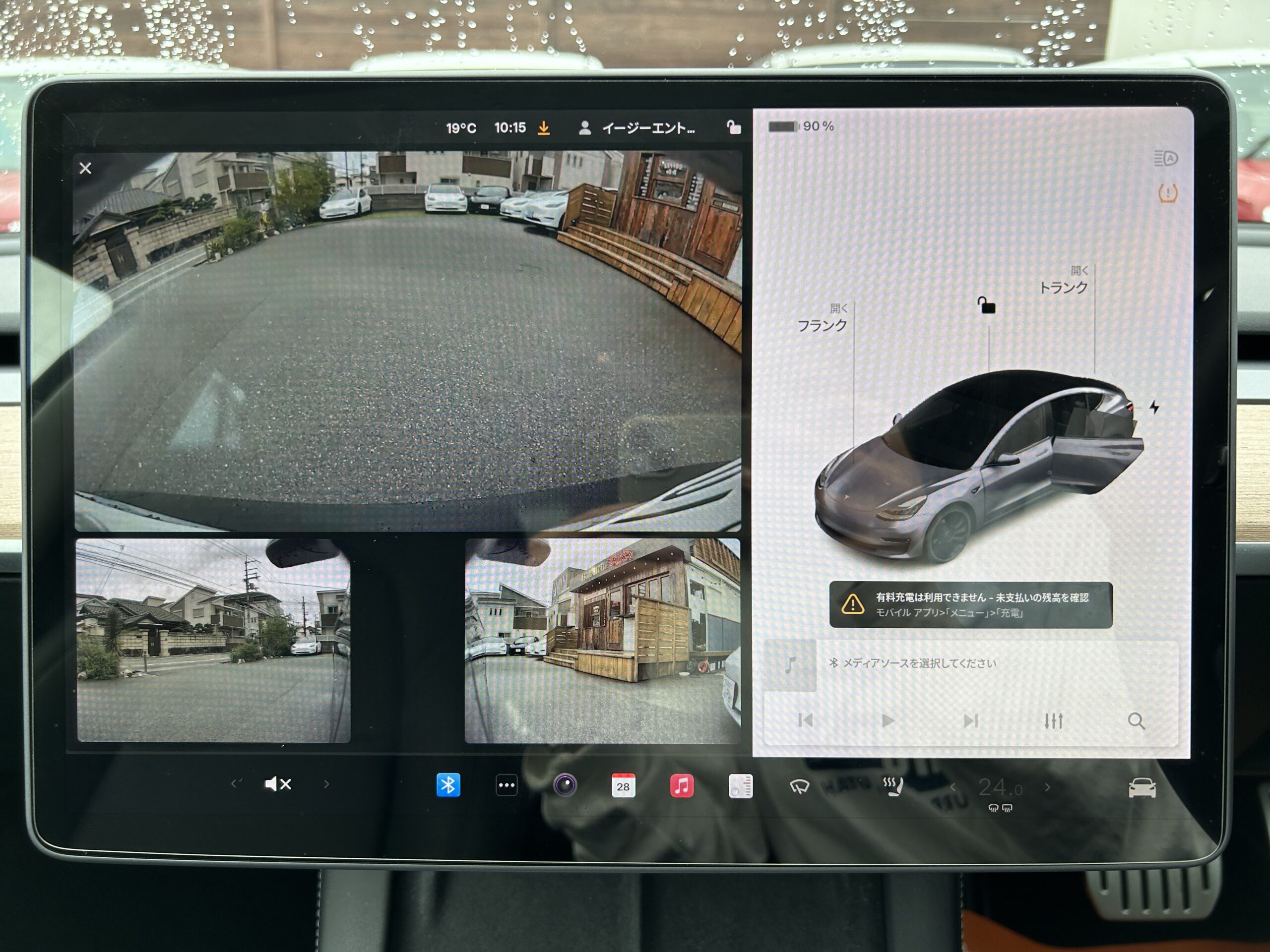Screen dimensions: 1270x952
Task: Toggle the seat heater icon
Action: [x=893, y=785]
